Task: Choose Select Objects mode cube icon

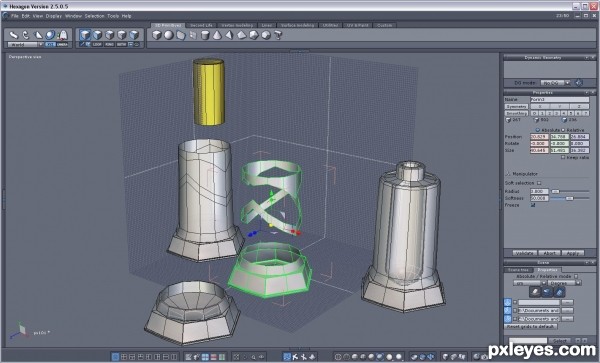Action: [85, 35]
